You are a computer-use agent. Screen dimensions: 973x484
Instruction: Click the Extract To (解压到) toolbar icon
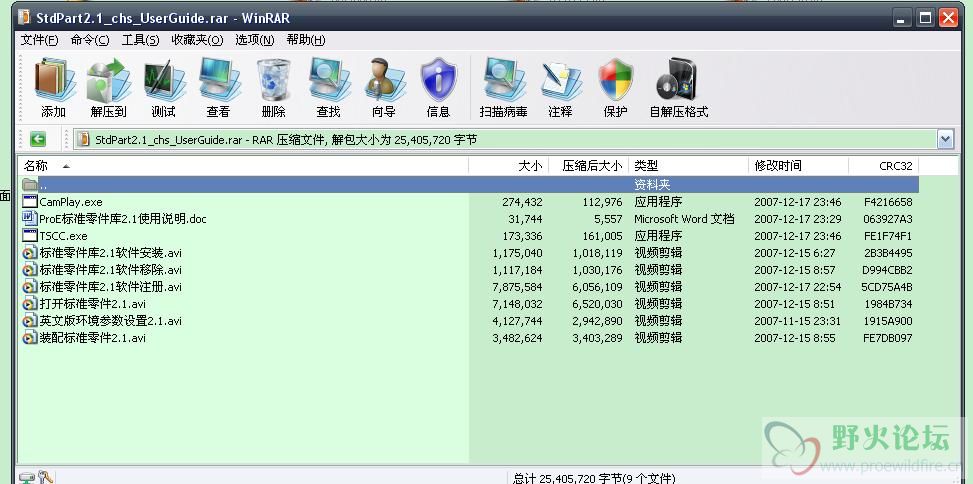109,80
